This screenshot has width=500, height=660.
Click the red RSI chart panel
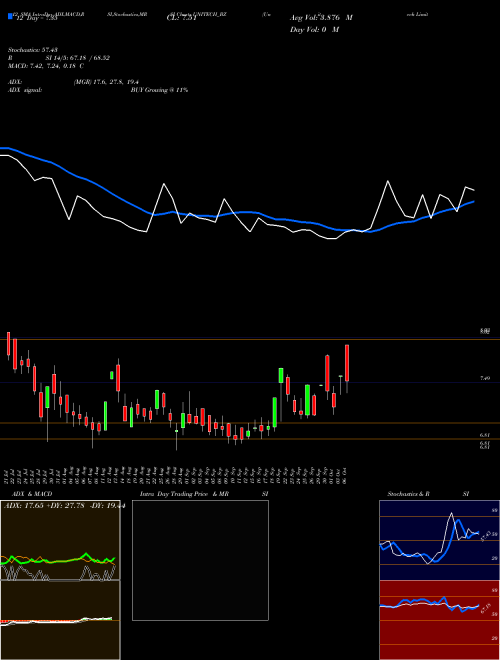[439, 620]
